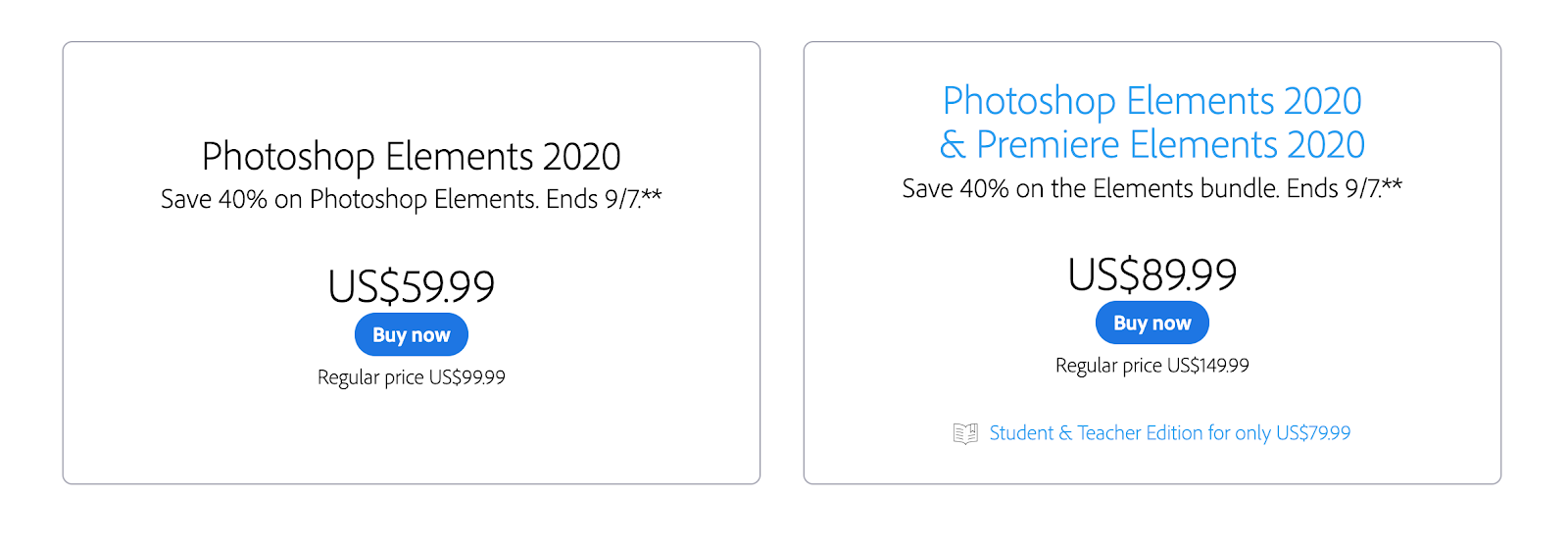1568x547 pixels.
Task: Click the Regular price US$149.99 text
Action: click(x=1151, y=366)
